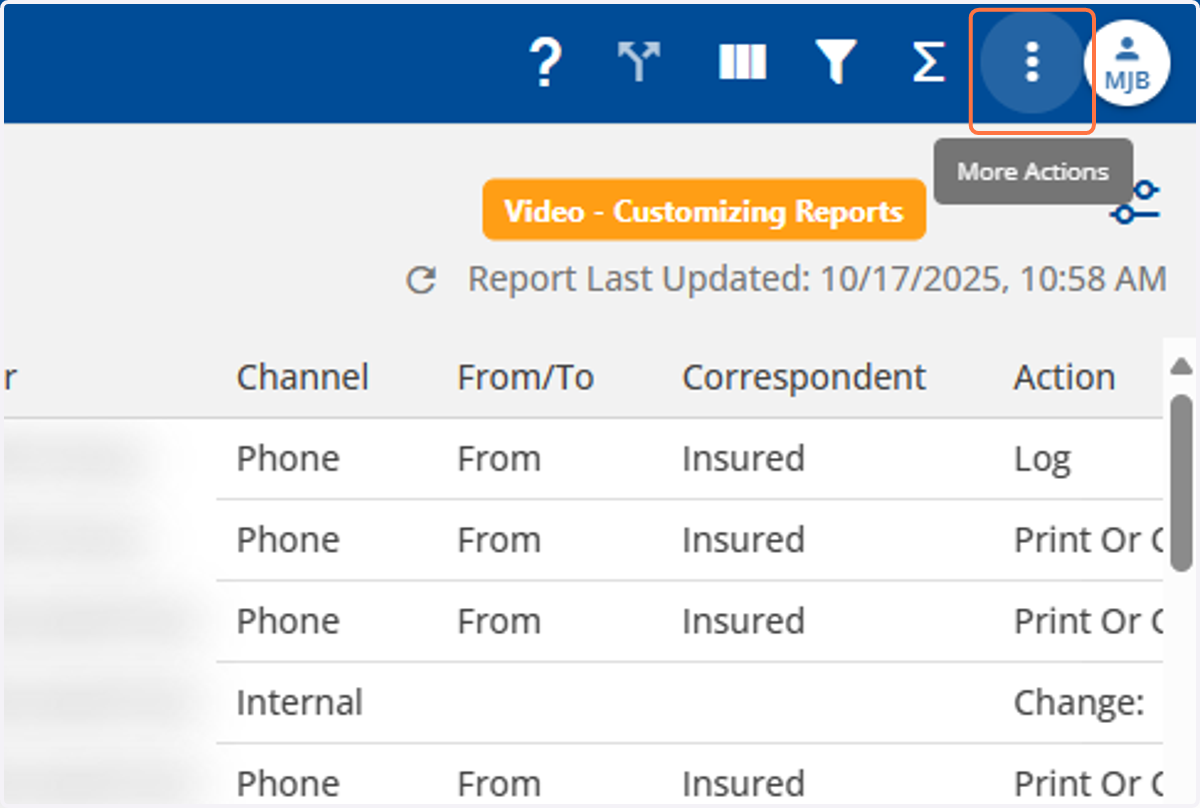This screenshot has height=808, width=1200.
Task: Refresh the report with the reload icon
Action: pos(421,281)
